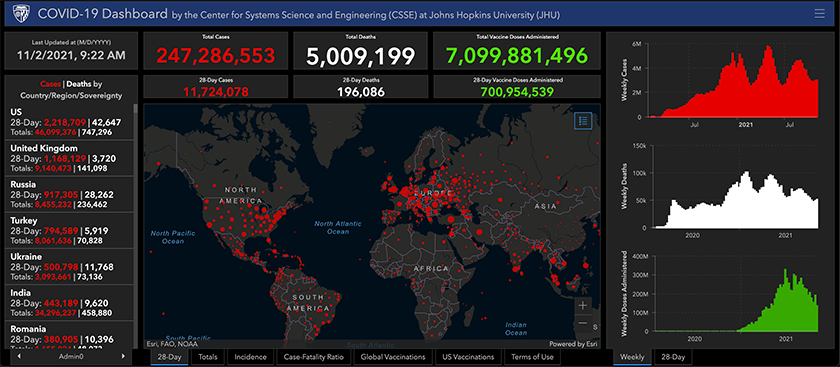Viewport: 840px width, 367px height.
Task: Select the Russia row in country list
Action: pyautogui.click(x=69, y=194)
